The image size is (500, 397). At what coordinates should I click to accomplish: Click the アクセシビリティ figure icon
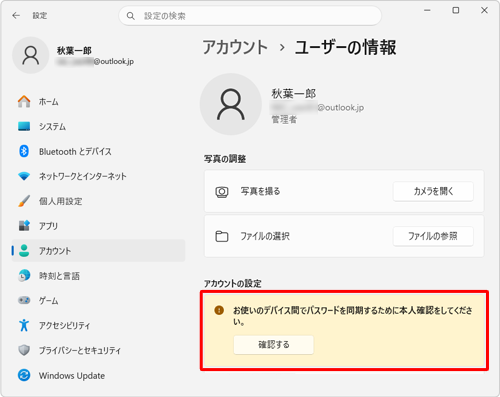point(24,325)
